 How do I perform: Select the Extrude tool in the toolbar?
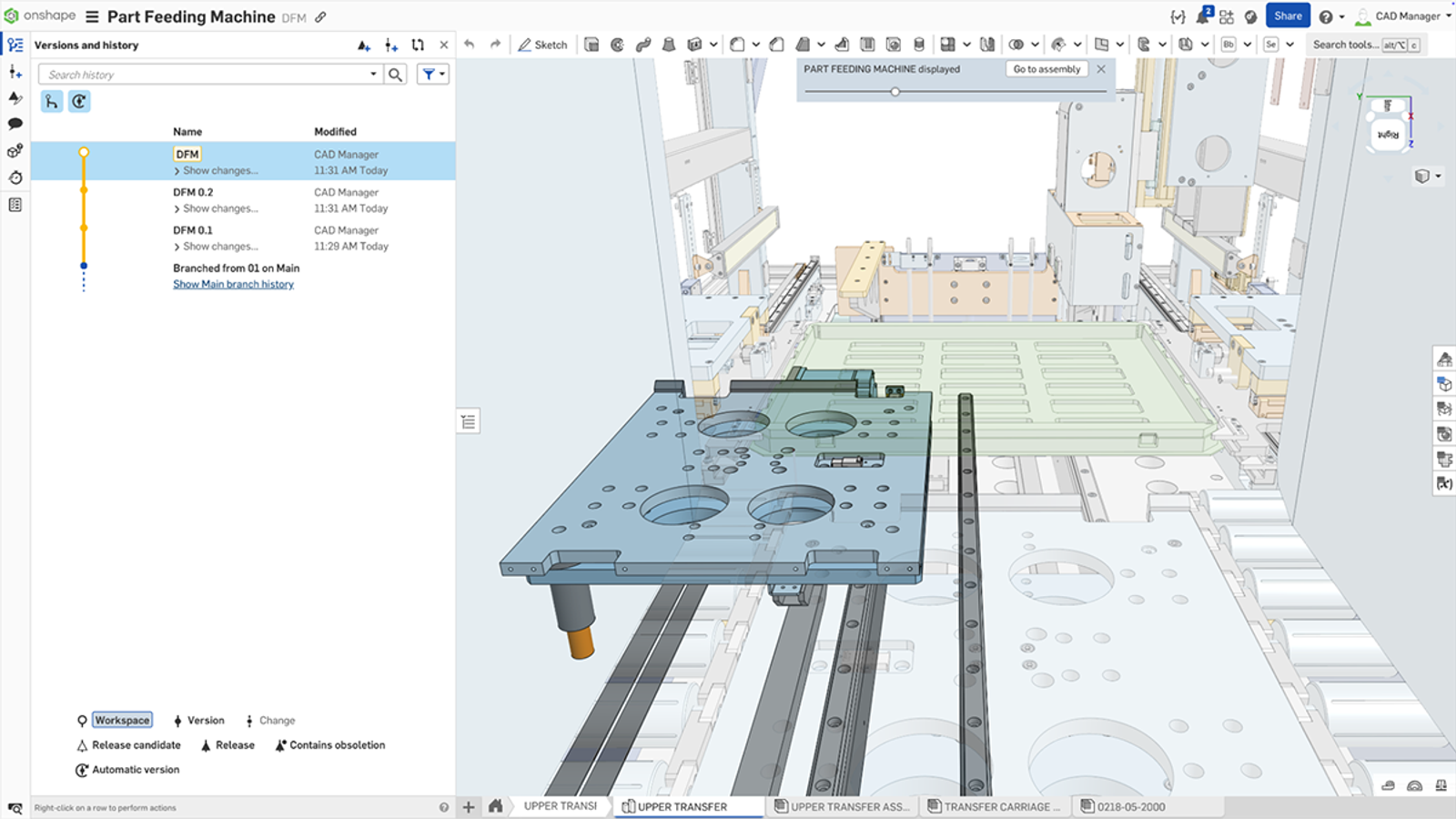point(591,44)
